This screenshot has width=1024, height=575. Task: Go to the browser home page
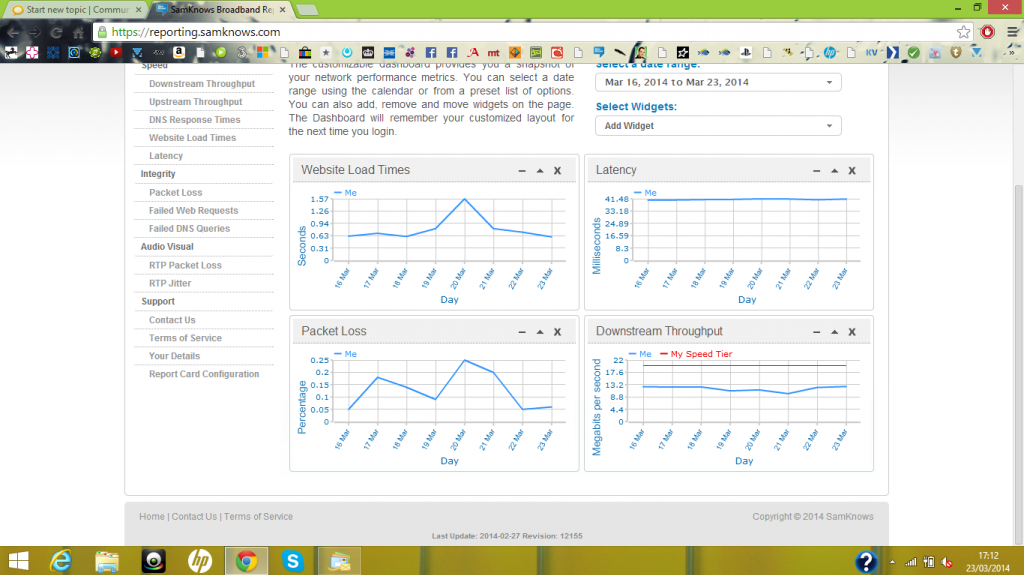pos(78,32)
